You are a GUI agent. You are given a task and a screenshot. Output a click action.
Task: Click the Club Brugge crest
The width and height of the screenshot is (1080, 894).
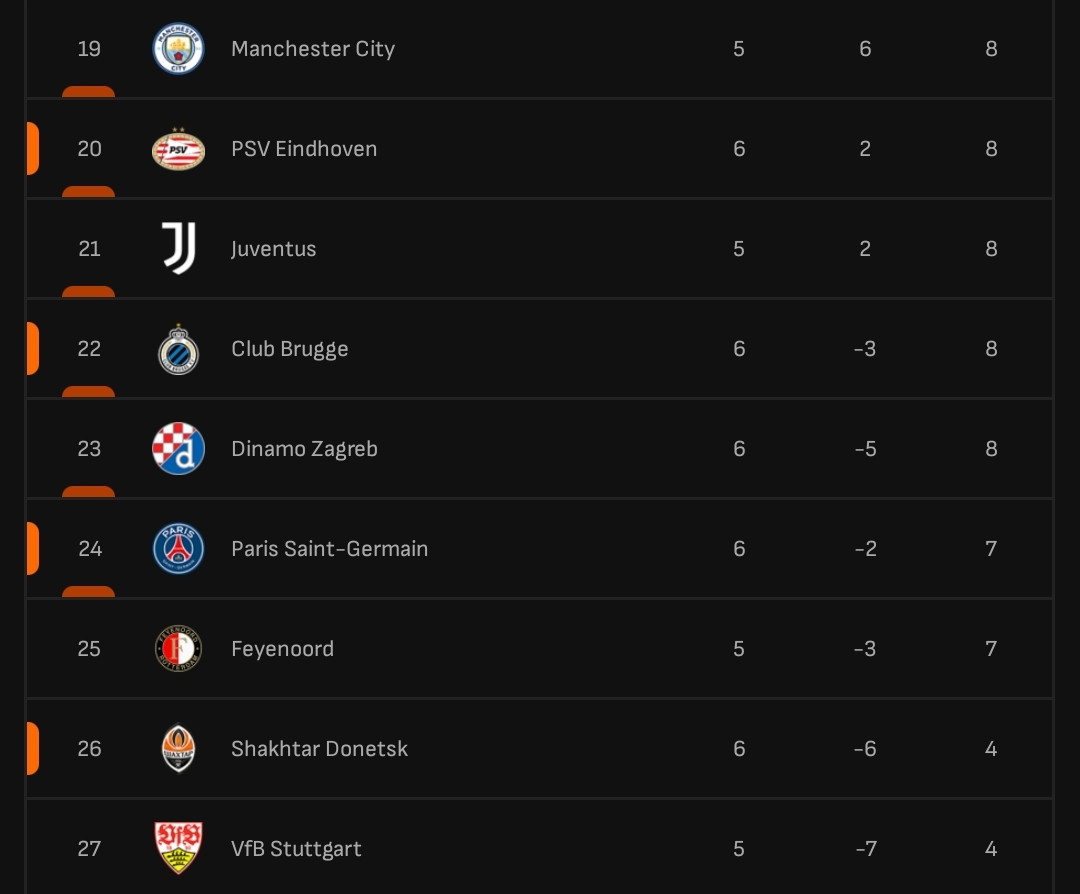pos(178,349)
